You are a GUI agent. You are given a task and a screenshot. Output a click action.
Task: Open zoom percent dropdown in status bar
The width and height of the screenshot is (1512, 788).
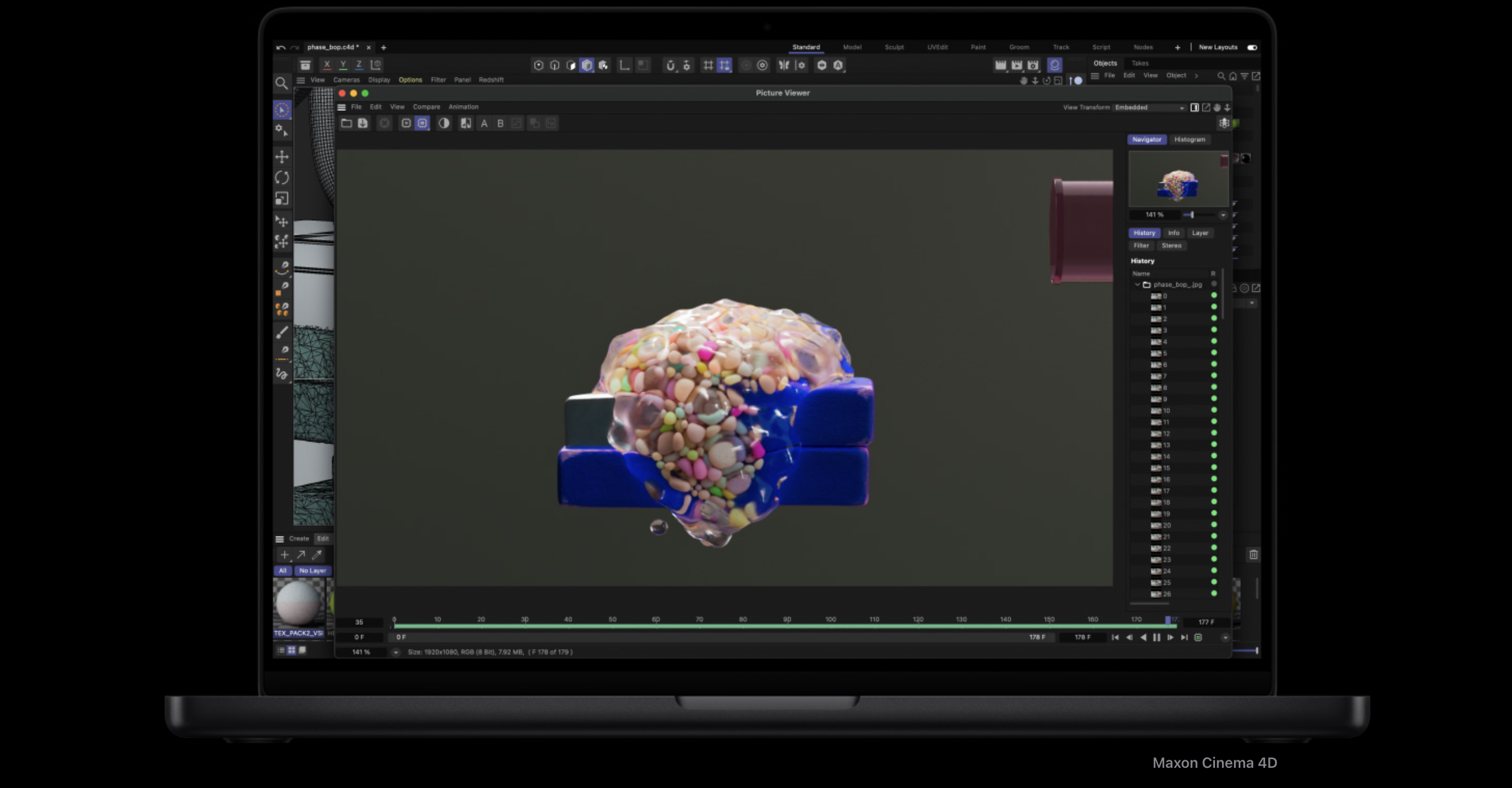click(396, 652)
